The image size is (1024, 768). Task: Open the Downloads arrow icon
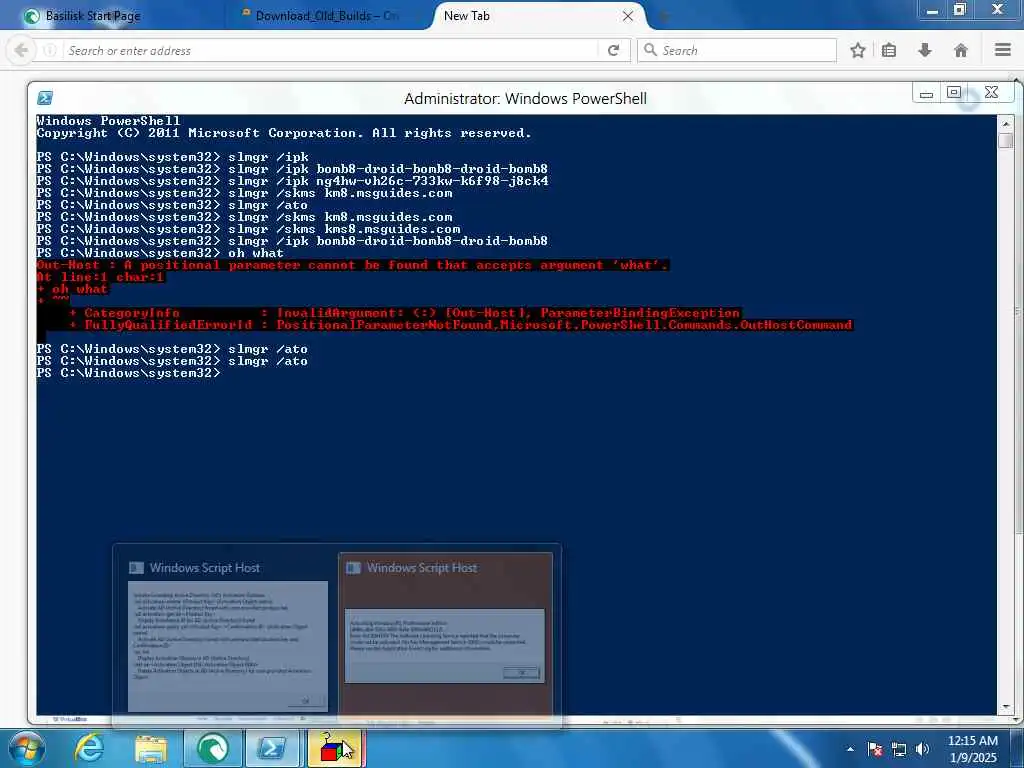click(925, 50)
